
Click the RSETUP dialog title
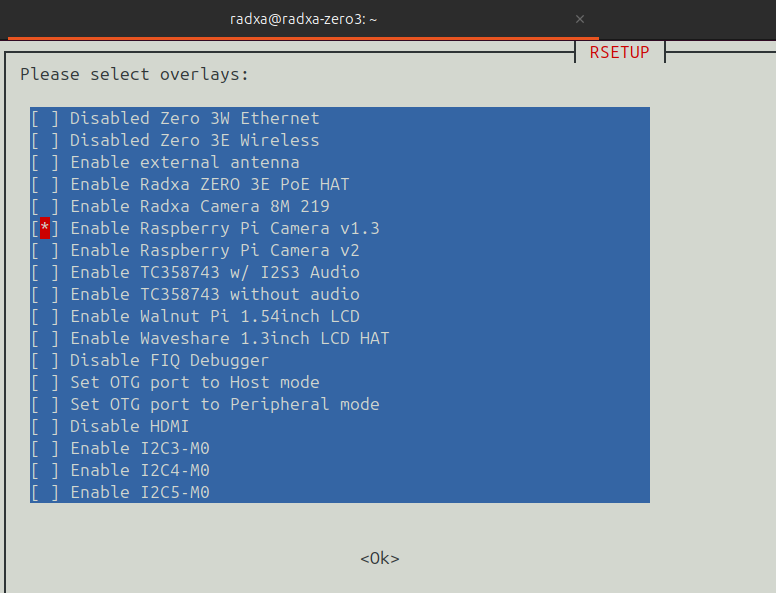pos(619,52)
